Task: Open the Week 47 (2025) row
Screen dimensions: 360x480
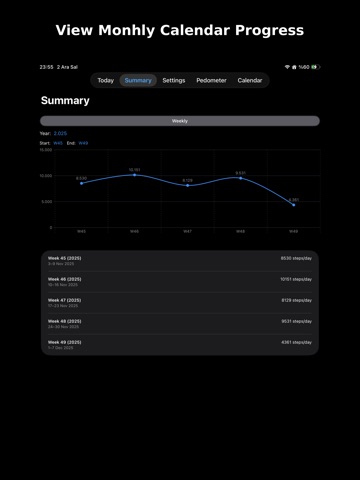Action: click(x=180, y=303)
